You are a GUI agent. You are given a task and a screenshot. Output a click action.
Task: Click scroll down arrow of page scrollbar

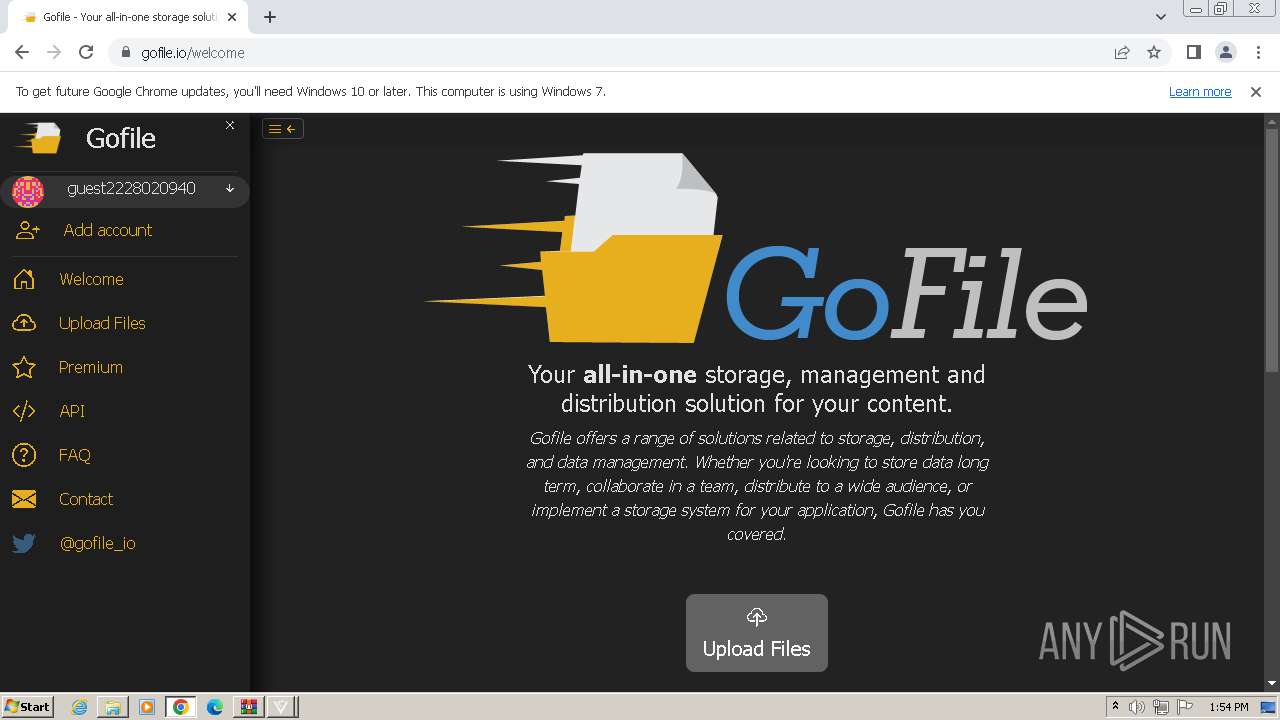point(1272,683)
